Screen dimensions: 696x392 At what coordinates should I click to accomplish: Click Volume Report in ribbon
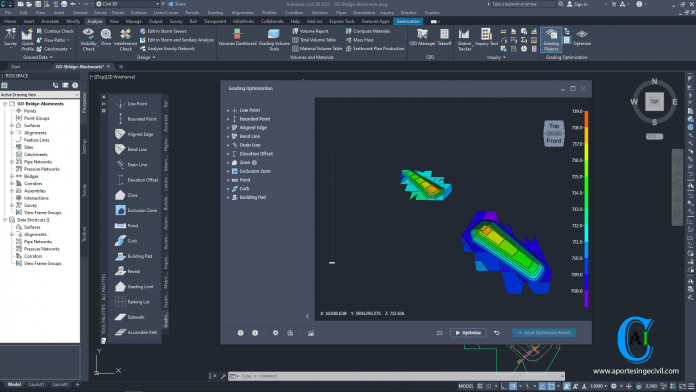click(x=311, y=31)
